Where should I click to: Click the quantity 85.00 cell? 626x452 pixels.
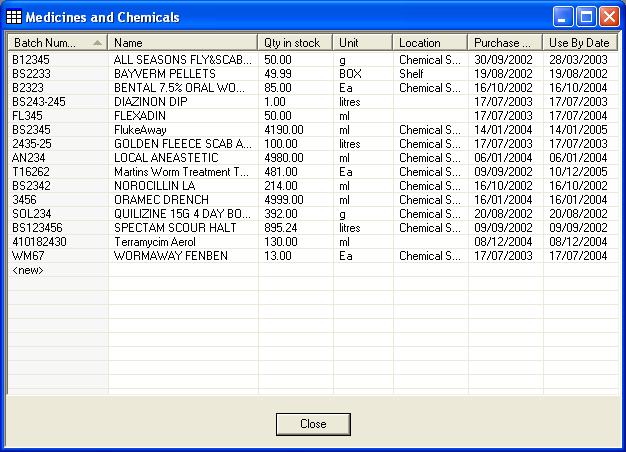pos(296,88)
